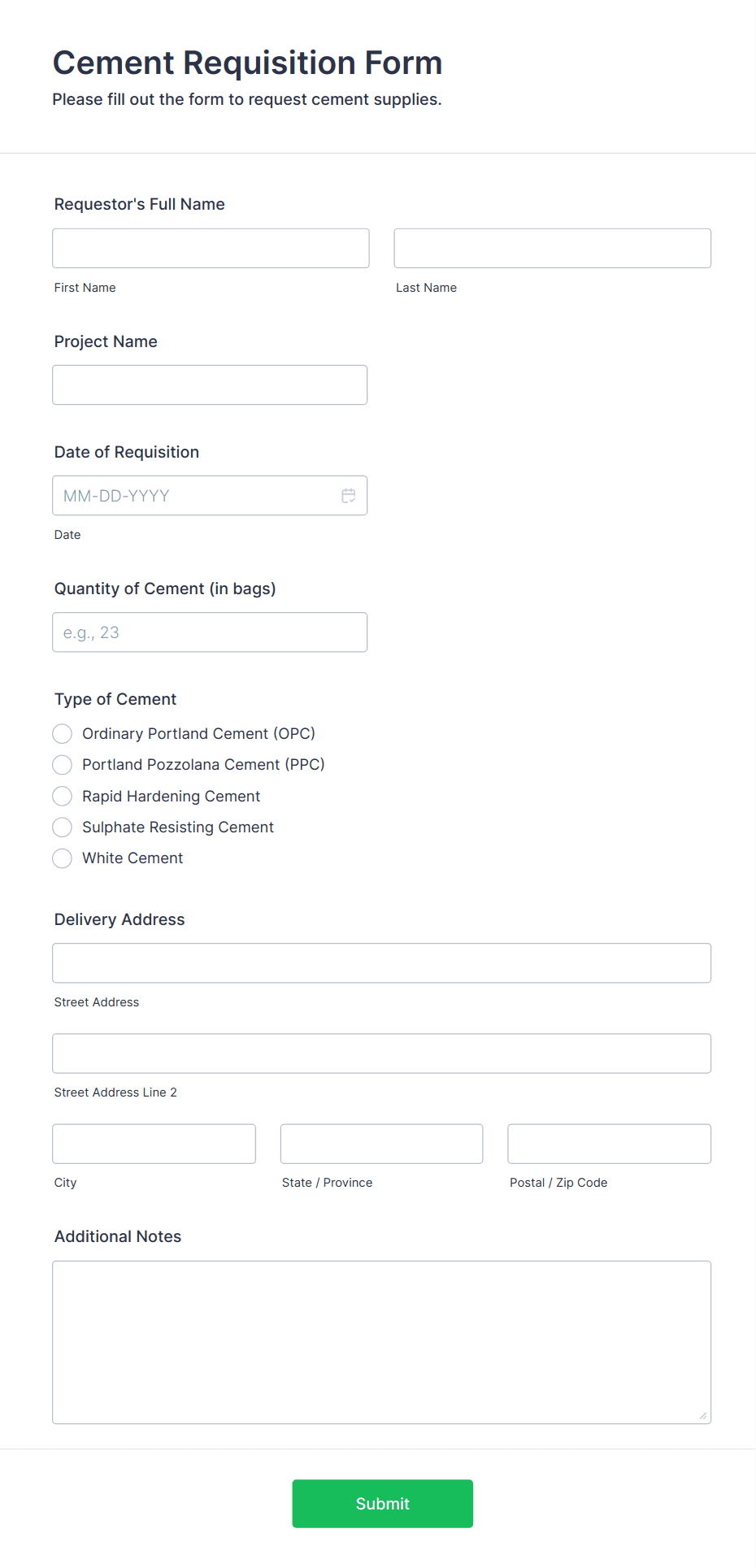756x1568 pixels.
Task: Select White Cement radio button
Action: click(x=63, y=858)
